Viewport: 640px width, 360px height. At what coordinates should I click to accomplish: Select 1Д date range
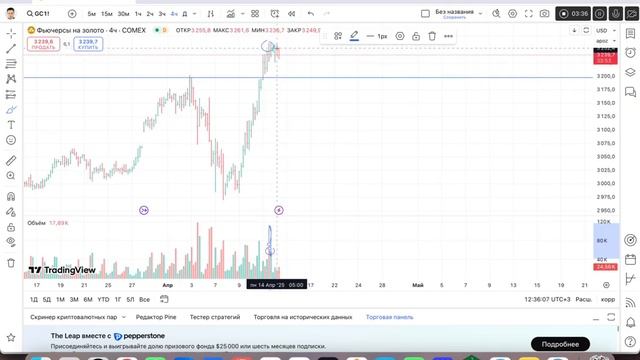[34, 300]
